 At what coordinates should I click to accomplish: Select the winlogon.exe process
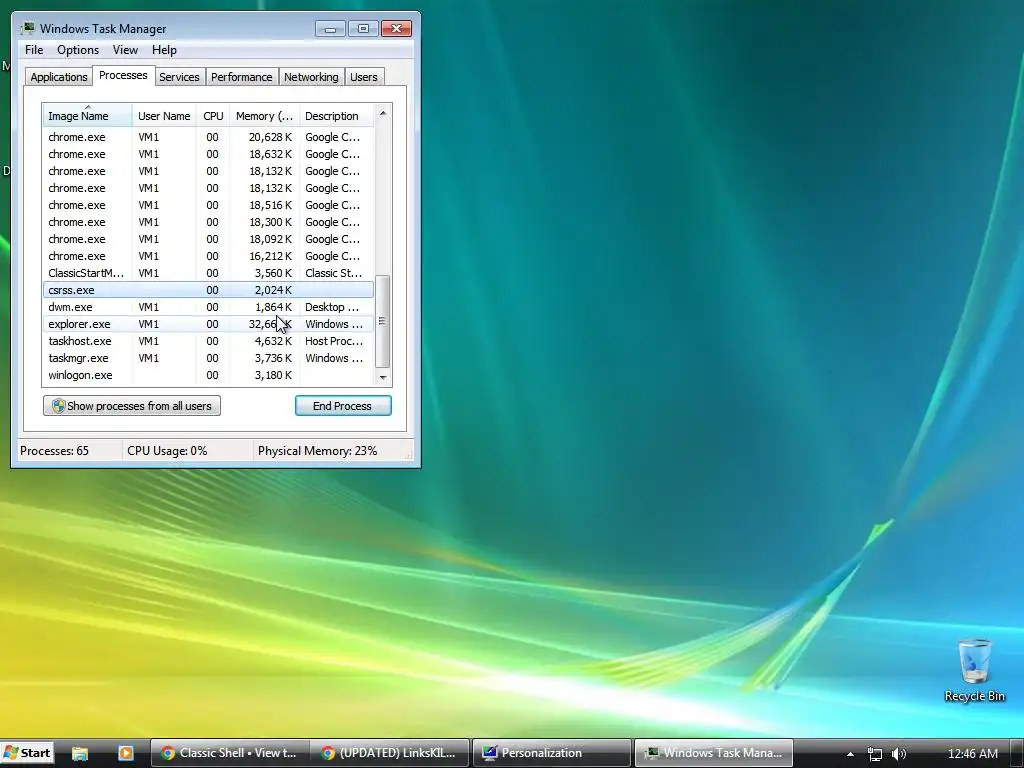click(208, 375)
